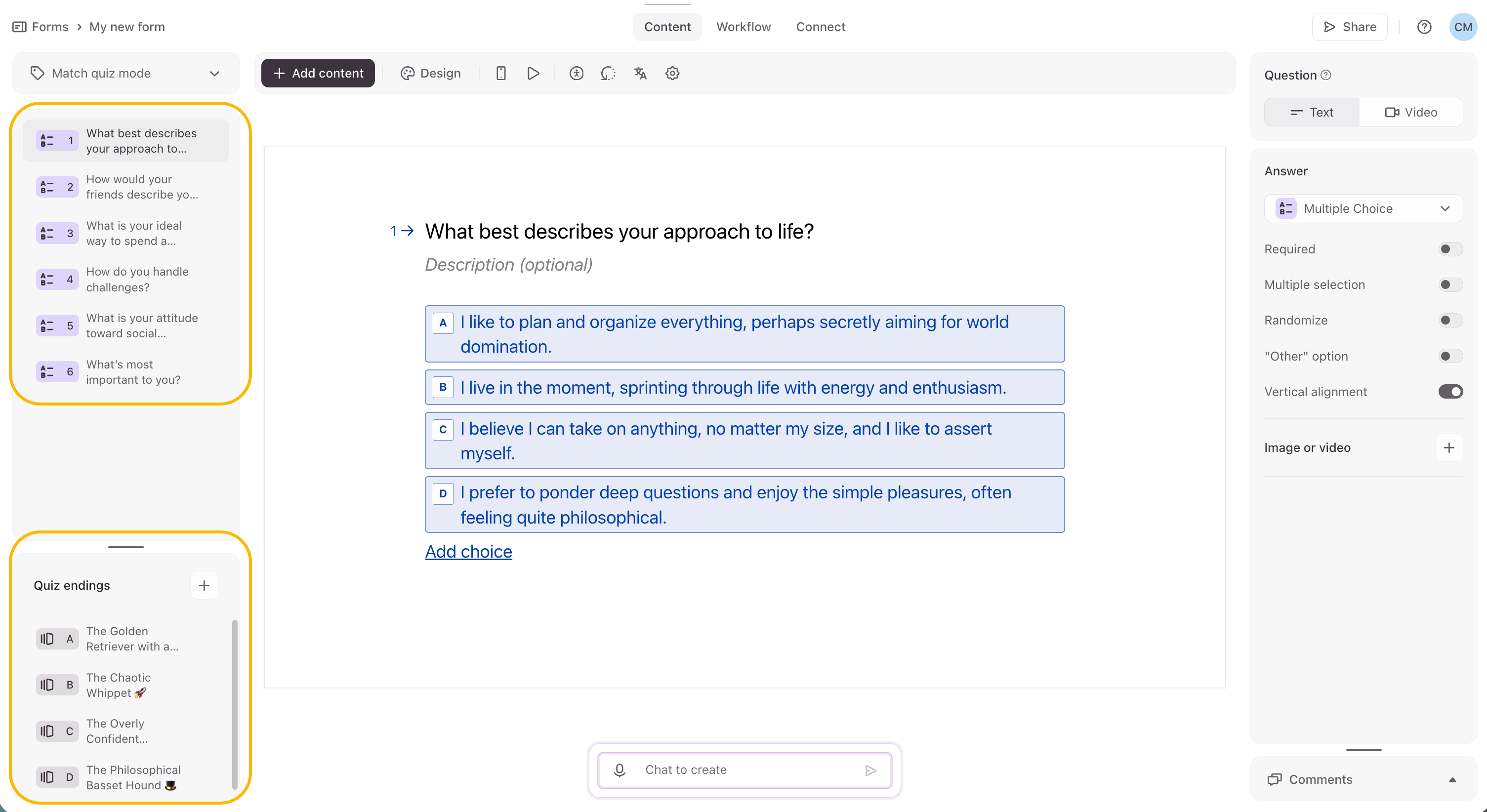Switch to the Workflow tab
This screenshot has width=1487, height=812.
pos(743,27)
